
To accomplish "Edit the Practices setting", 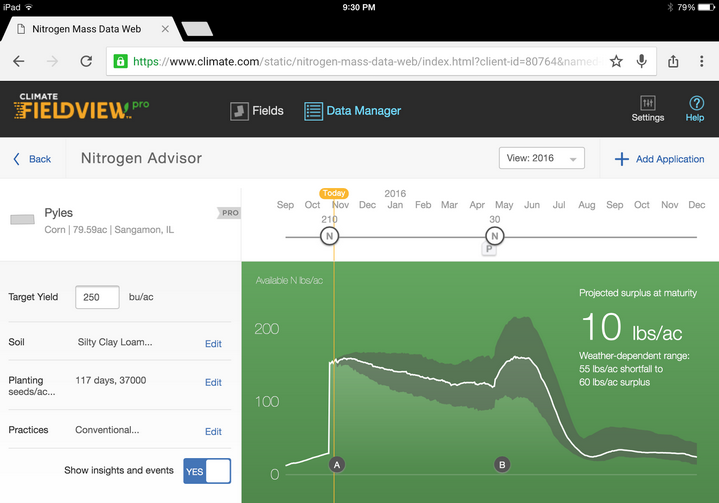I will pos(213,431).
